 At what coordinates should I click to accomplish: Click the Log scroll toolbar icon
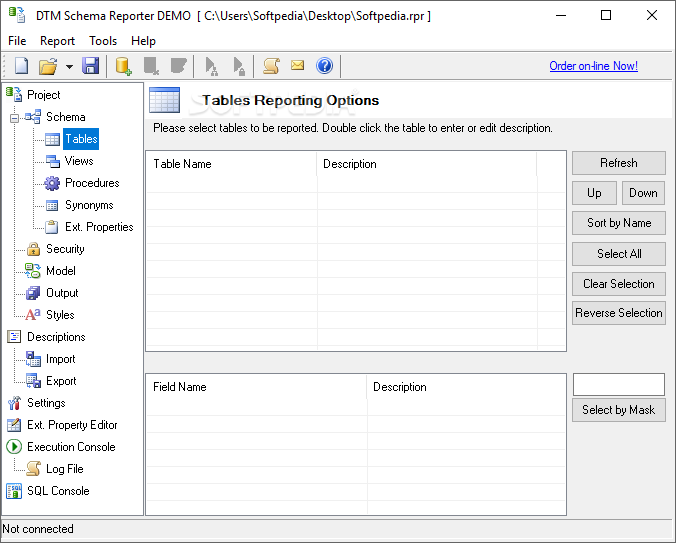click(x=272, y=66)
